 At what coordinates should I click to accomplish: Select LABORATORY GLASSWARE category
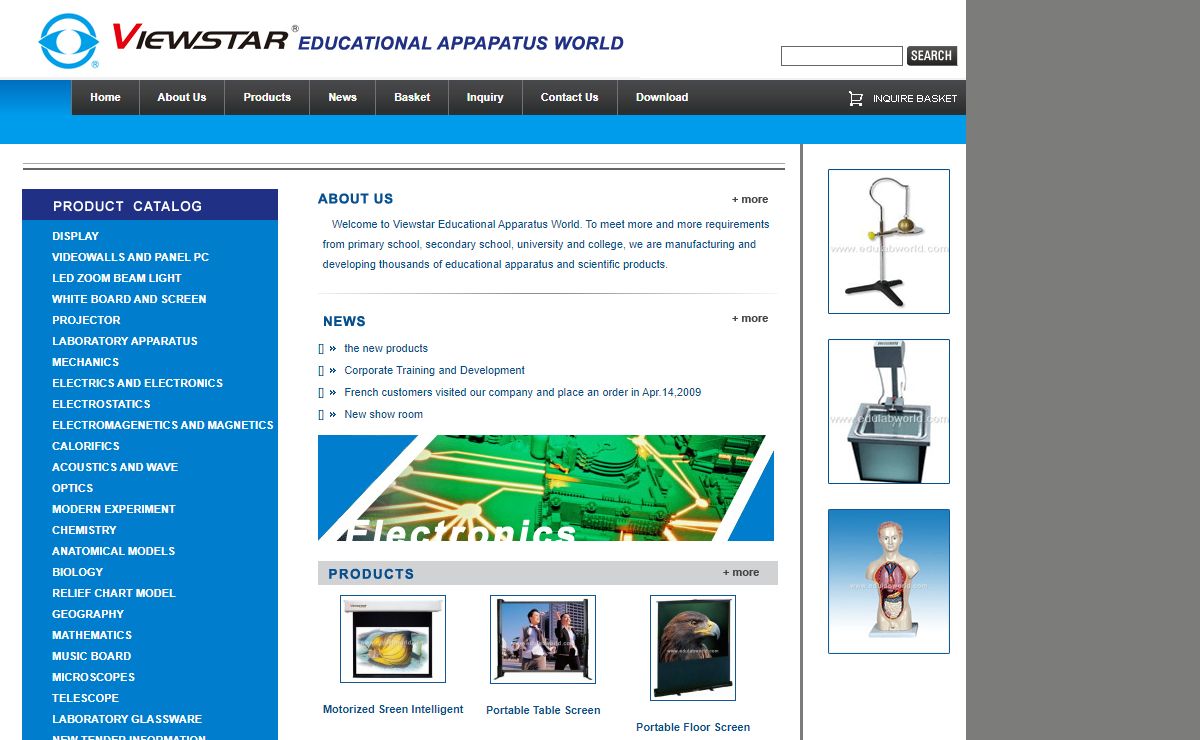pyautogui.click(x=127, y=719)
